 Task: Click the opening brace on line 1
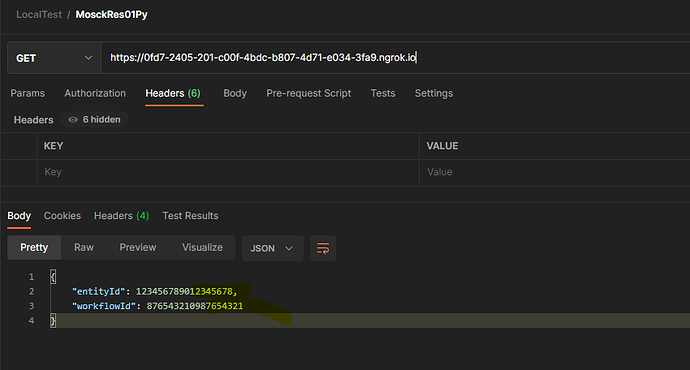(53, 277)
